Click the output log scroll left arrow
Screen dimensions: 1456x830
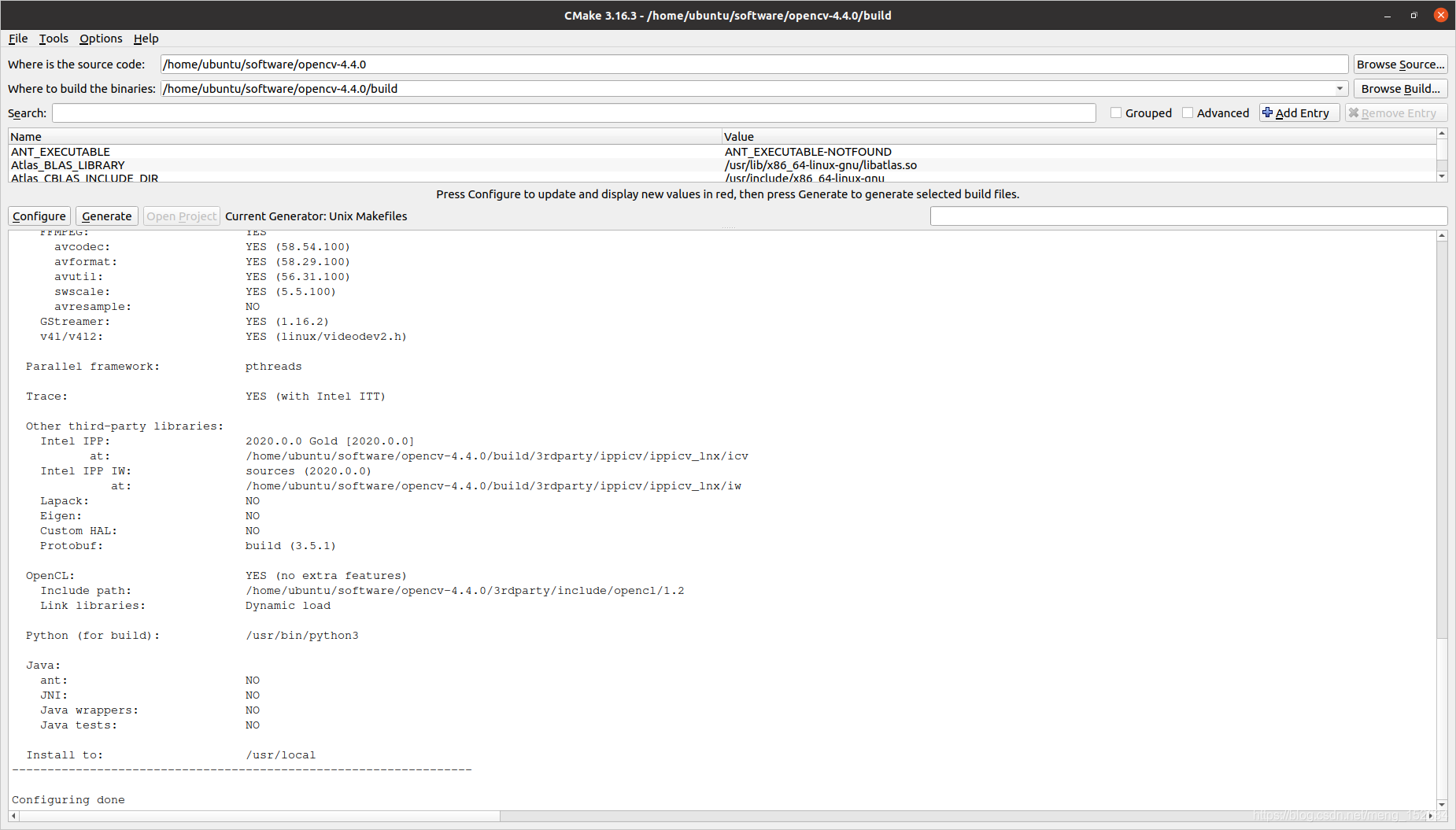[13, 816]
